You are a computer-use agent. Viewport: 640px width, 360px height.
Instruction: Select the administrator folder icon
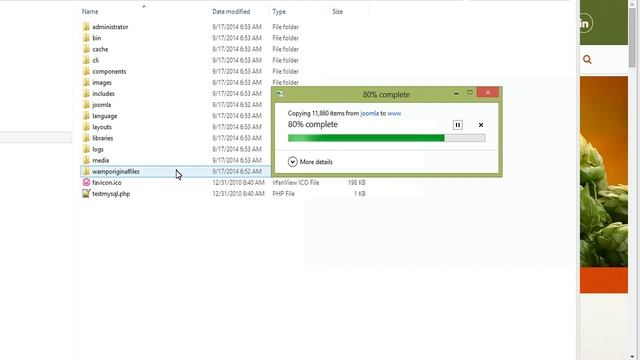point(86,27)
